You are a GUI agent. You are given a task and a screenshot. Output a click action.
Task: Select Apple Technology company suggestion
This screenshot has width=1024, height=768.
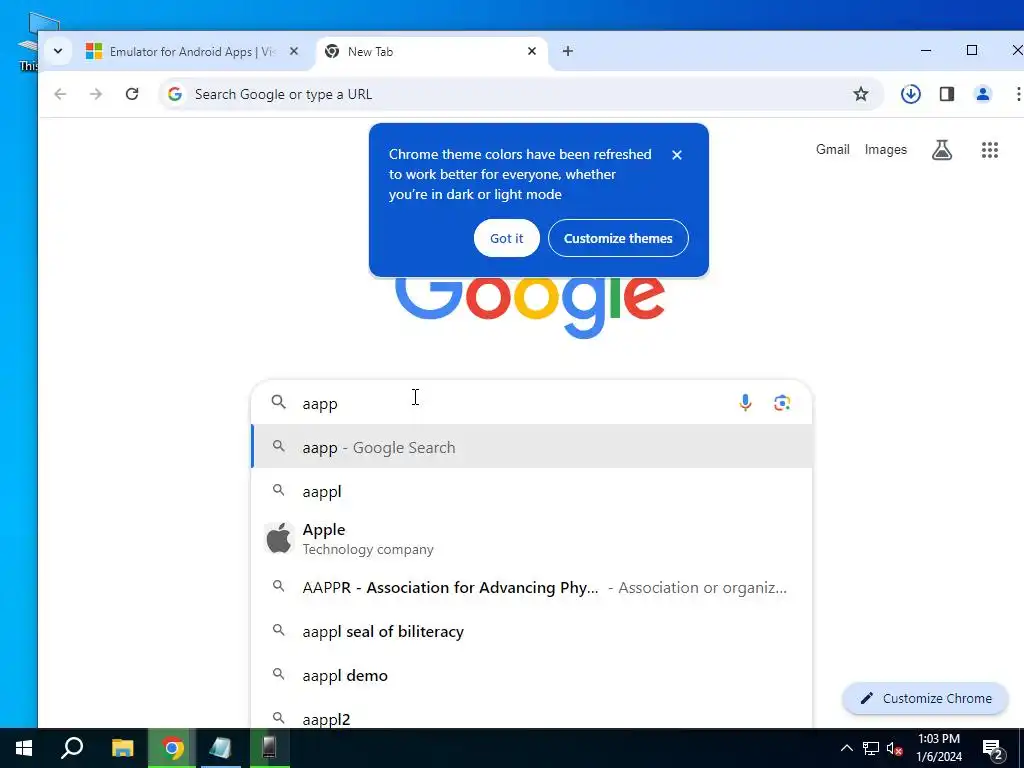(532, 539)
